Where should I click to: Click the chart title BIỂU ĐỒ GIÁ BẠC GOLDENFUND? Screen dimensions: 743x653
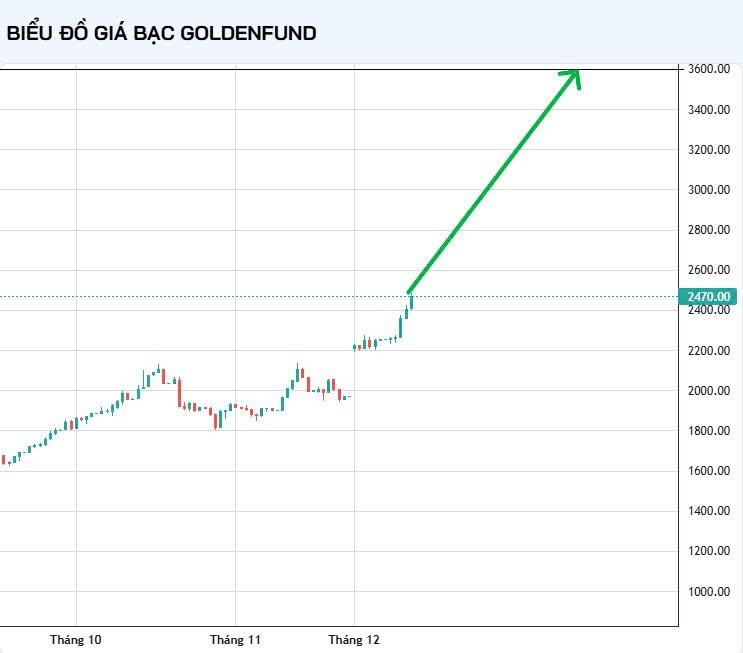pyautogui.click(x=162, y=33)
